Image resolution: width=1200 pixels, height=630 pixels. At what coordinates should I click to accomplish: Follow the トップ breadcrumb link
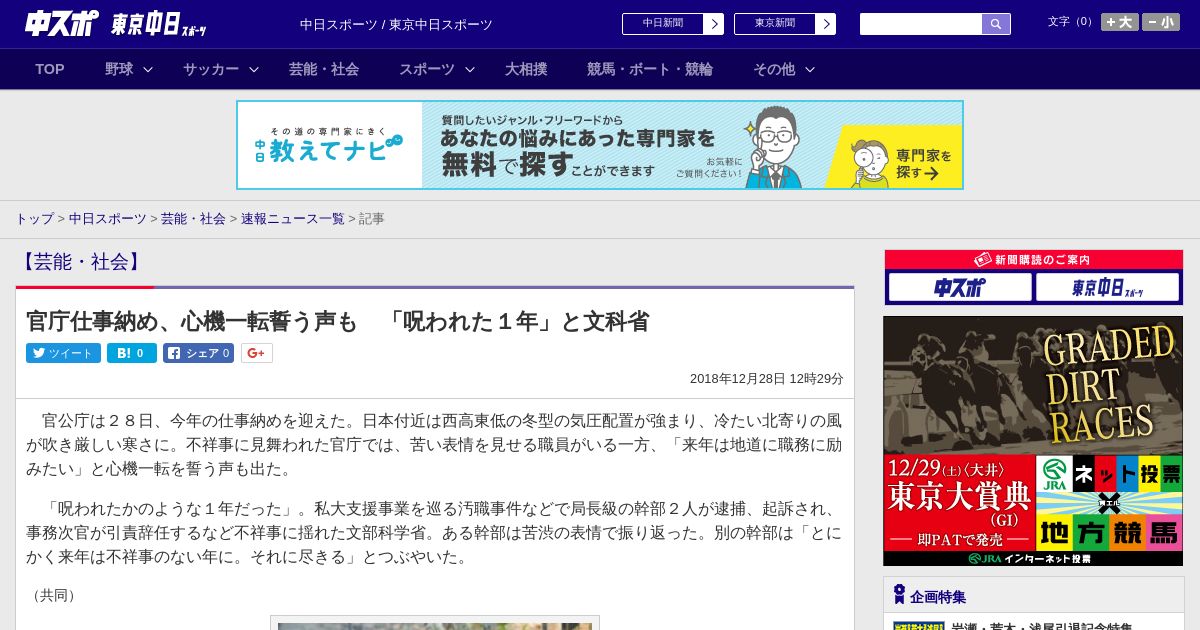(x=34, y=218)
